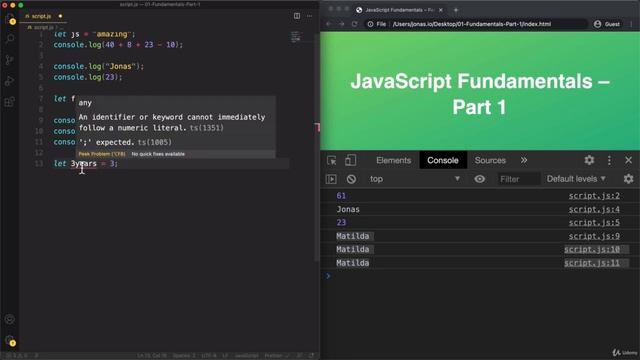Open the top context dropdown
The width and height of the screenshot is (640, 360).
click(414, 179)
